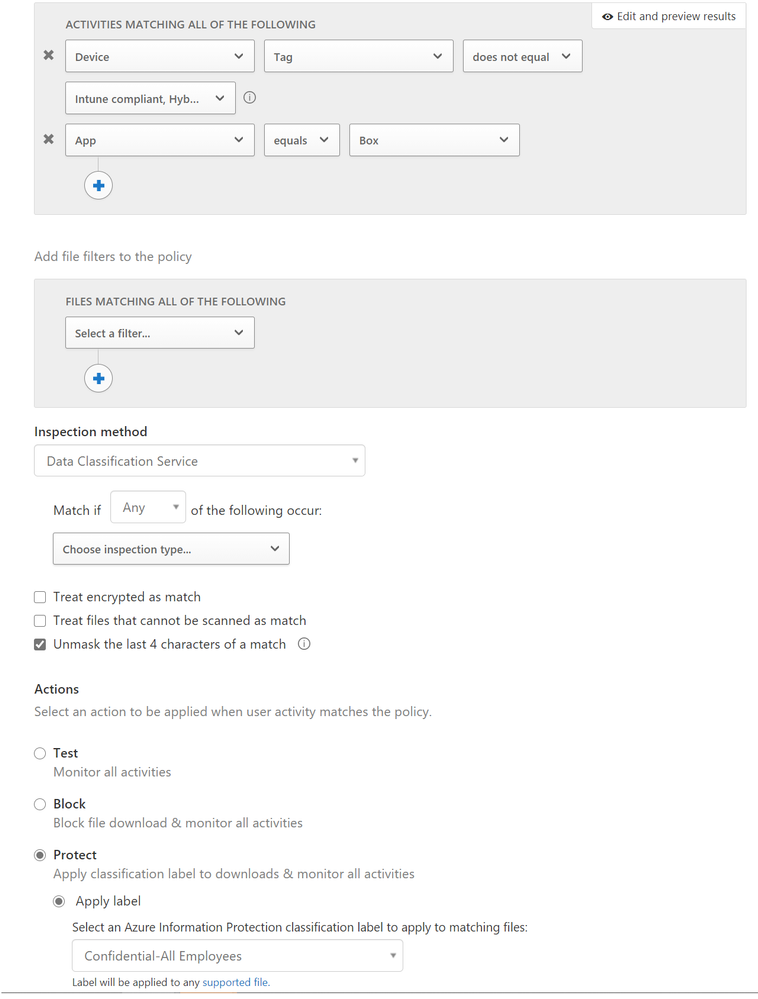Open Confidential-All Employees label dropdown
Image resolution: width=758 pixels, height=999 pixels.
[237, 956]
